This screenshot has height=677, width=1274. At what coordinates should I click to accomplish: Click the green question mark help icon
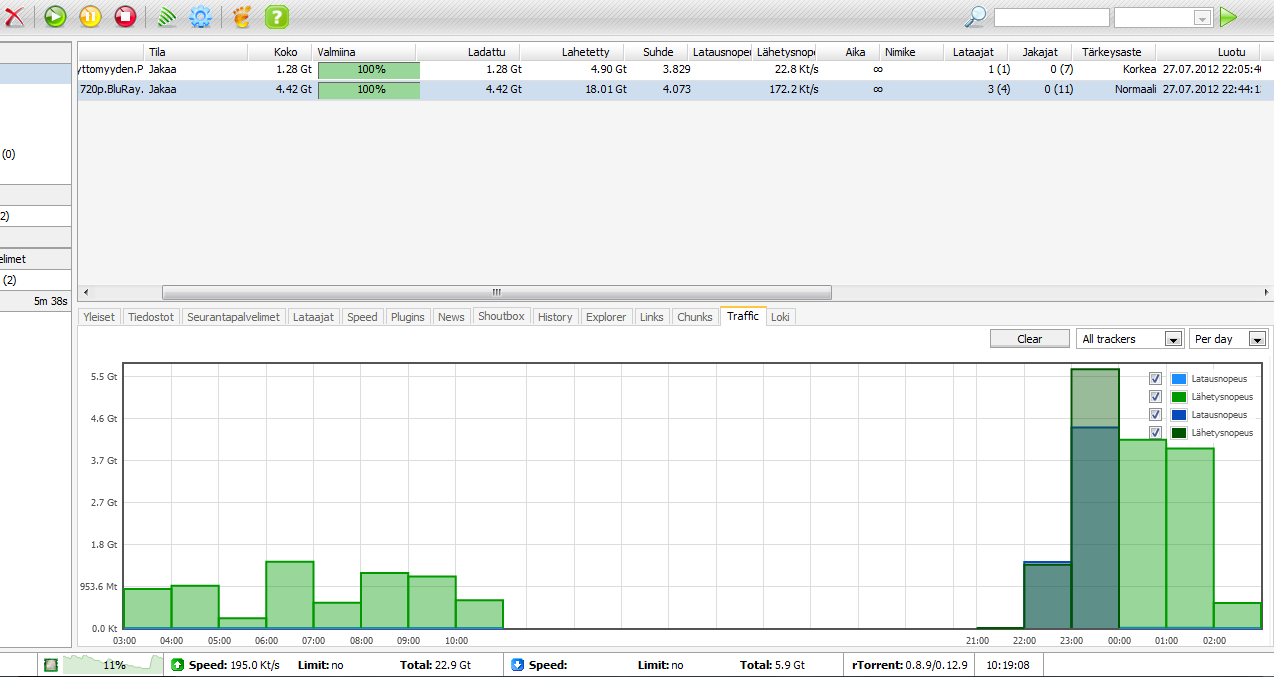(x=277, y=16)
